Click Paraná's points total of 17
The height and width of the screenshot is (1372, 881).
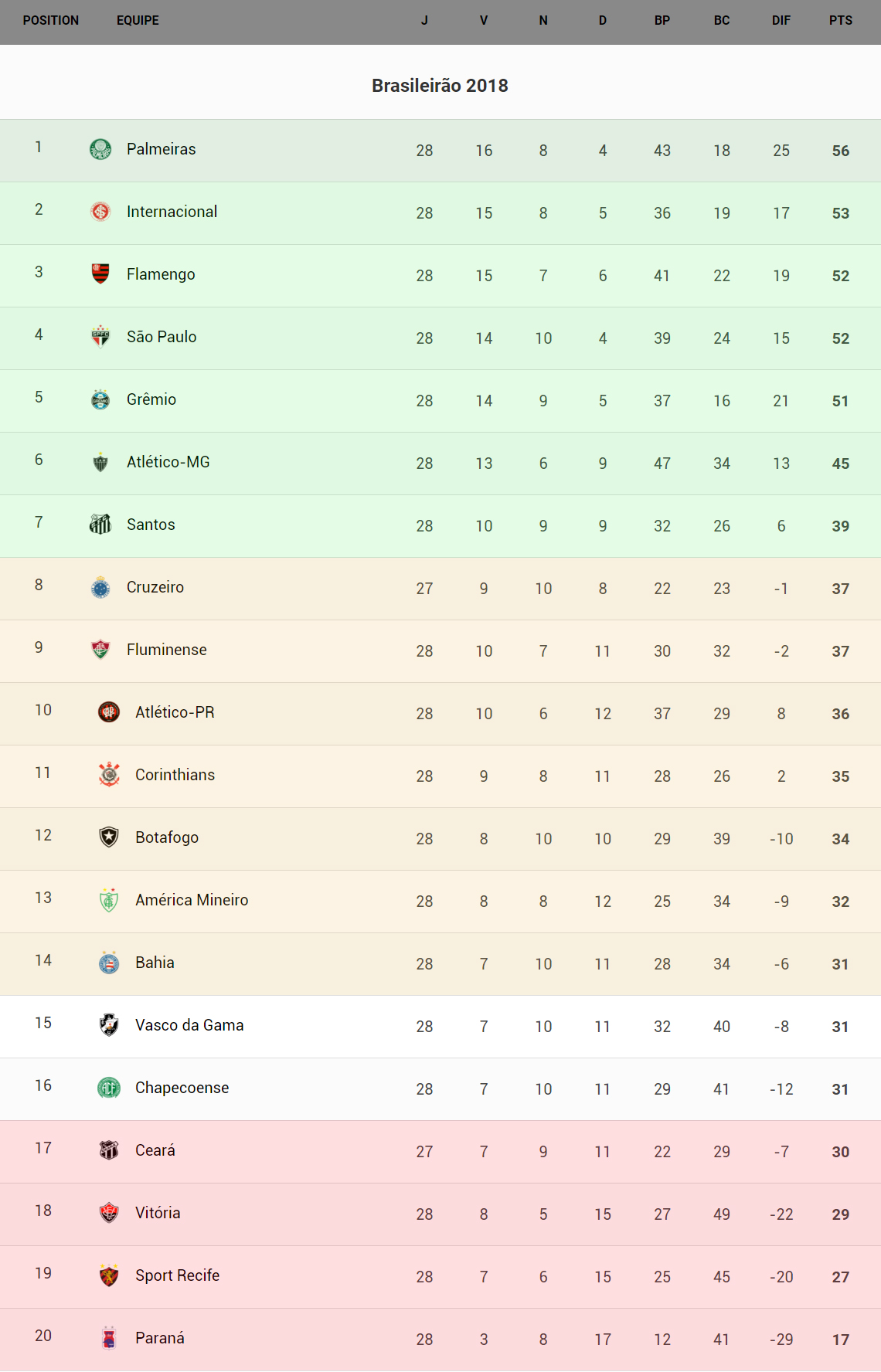(x=840, y=1340)
